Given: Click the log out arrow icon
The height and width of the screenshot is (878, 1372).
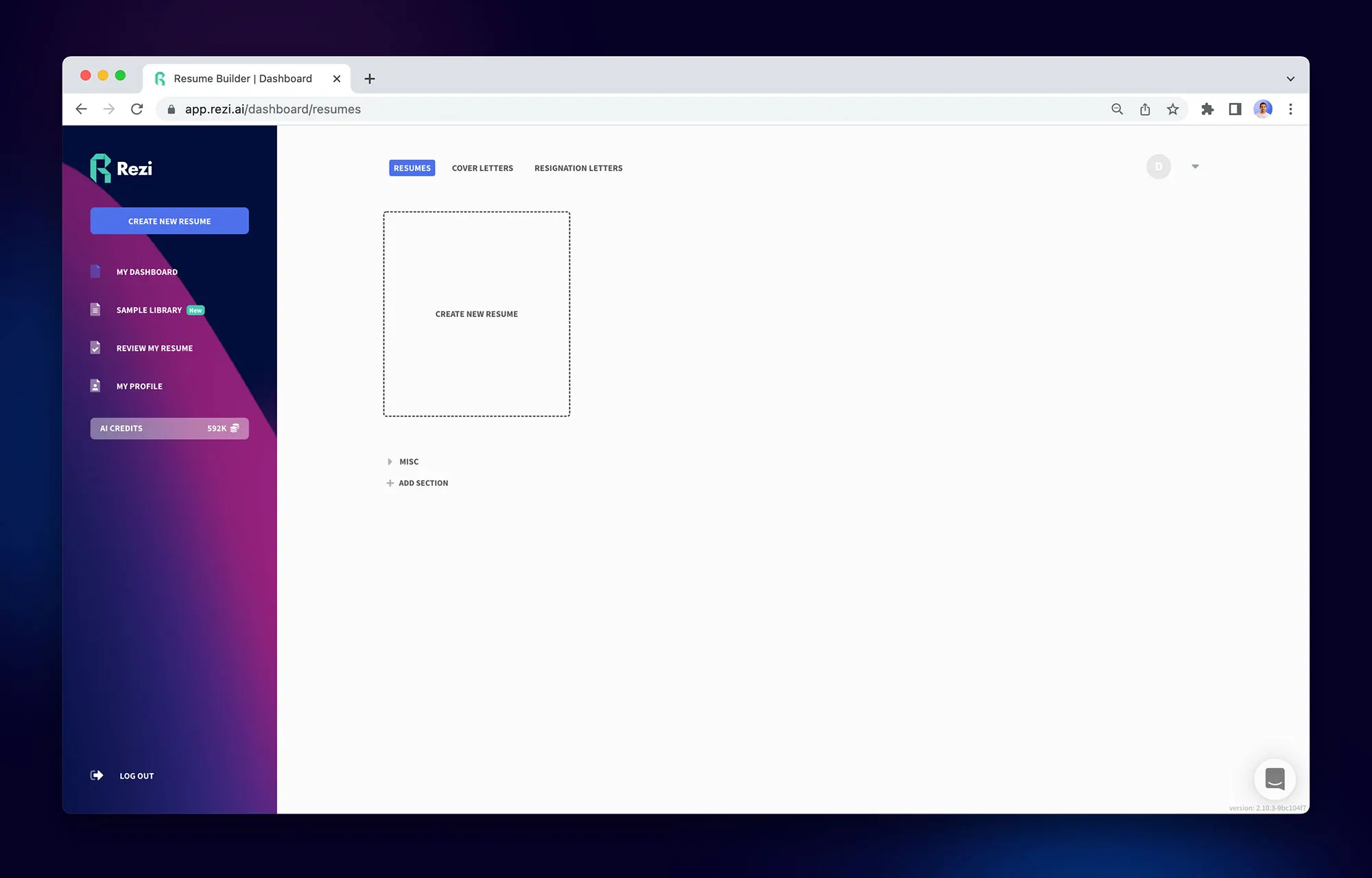Looking at the screenshot, I should 96,775.
